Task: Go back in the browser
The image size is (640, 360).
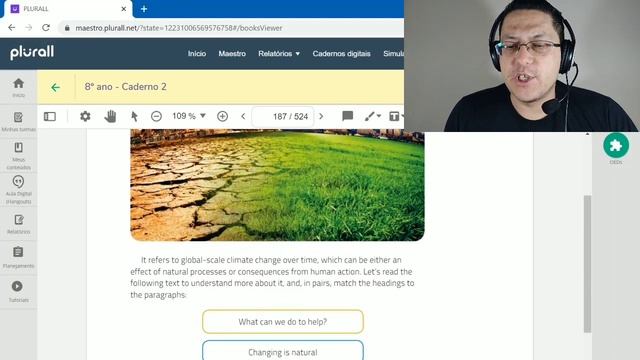Action: 11,28
